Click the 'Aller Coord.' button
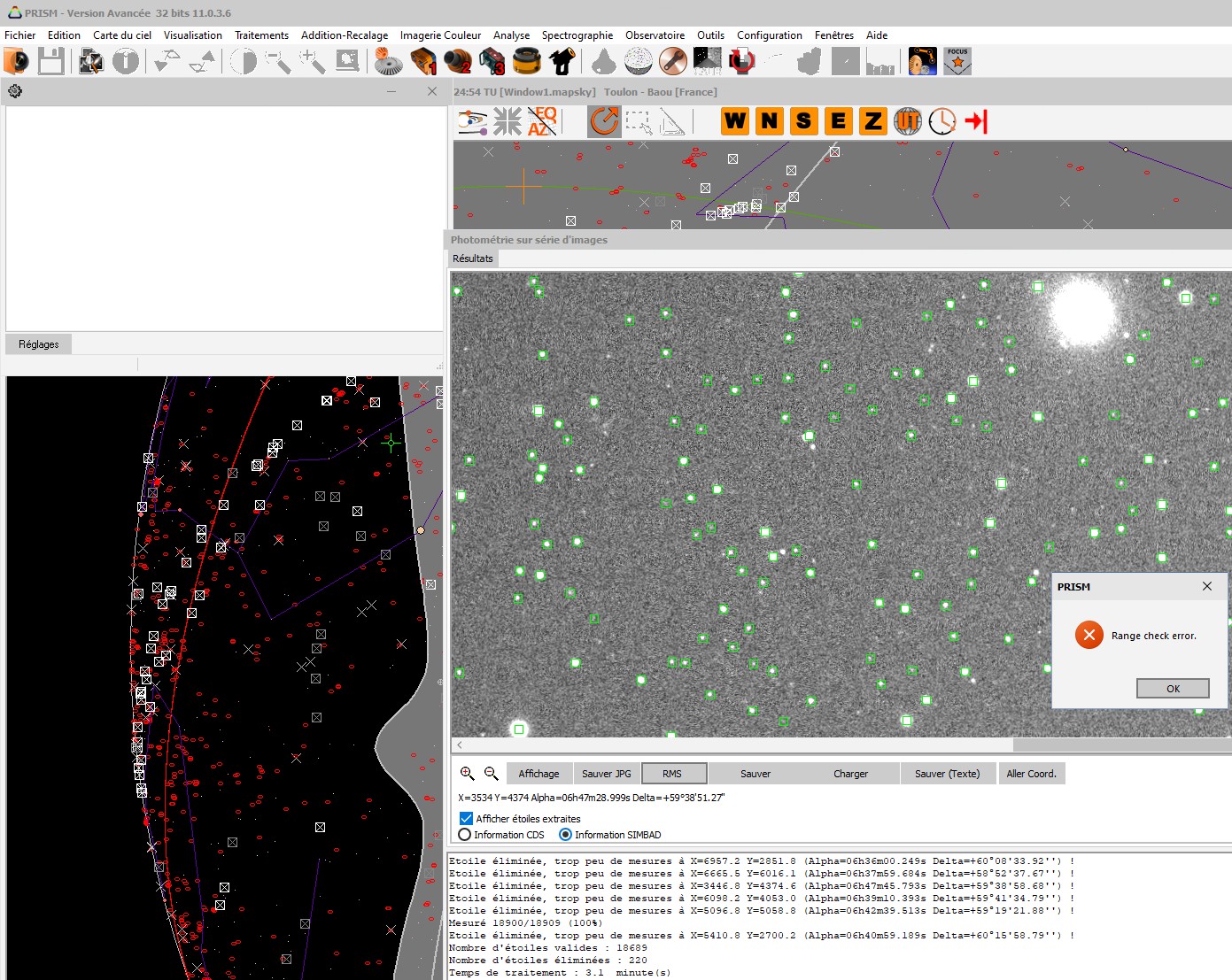The height and width of the screenshot is (980, 1232). coord(1031,774)
